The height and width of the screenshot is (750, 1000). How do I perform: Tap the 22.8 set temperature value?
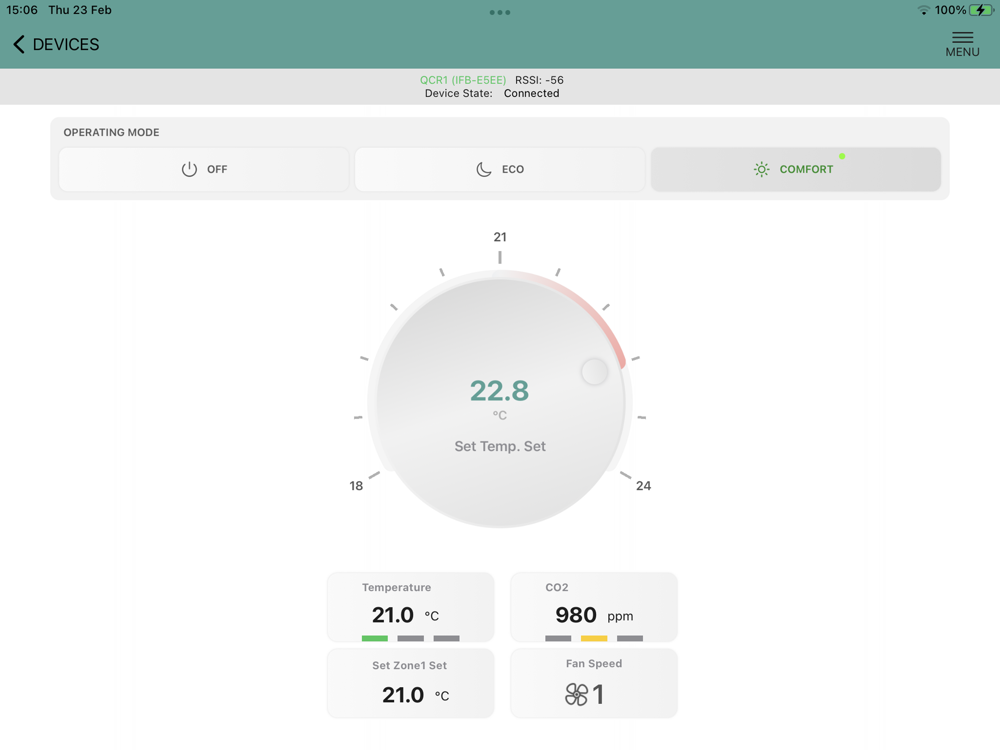pos(499,391)
